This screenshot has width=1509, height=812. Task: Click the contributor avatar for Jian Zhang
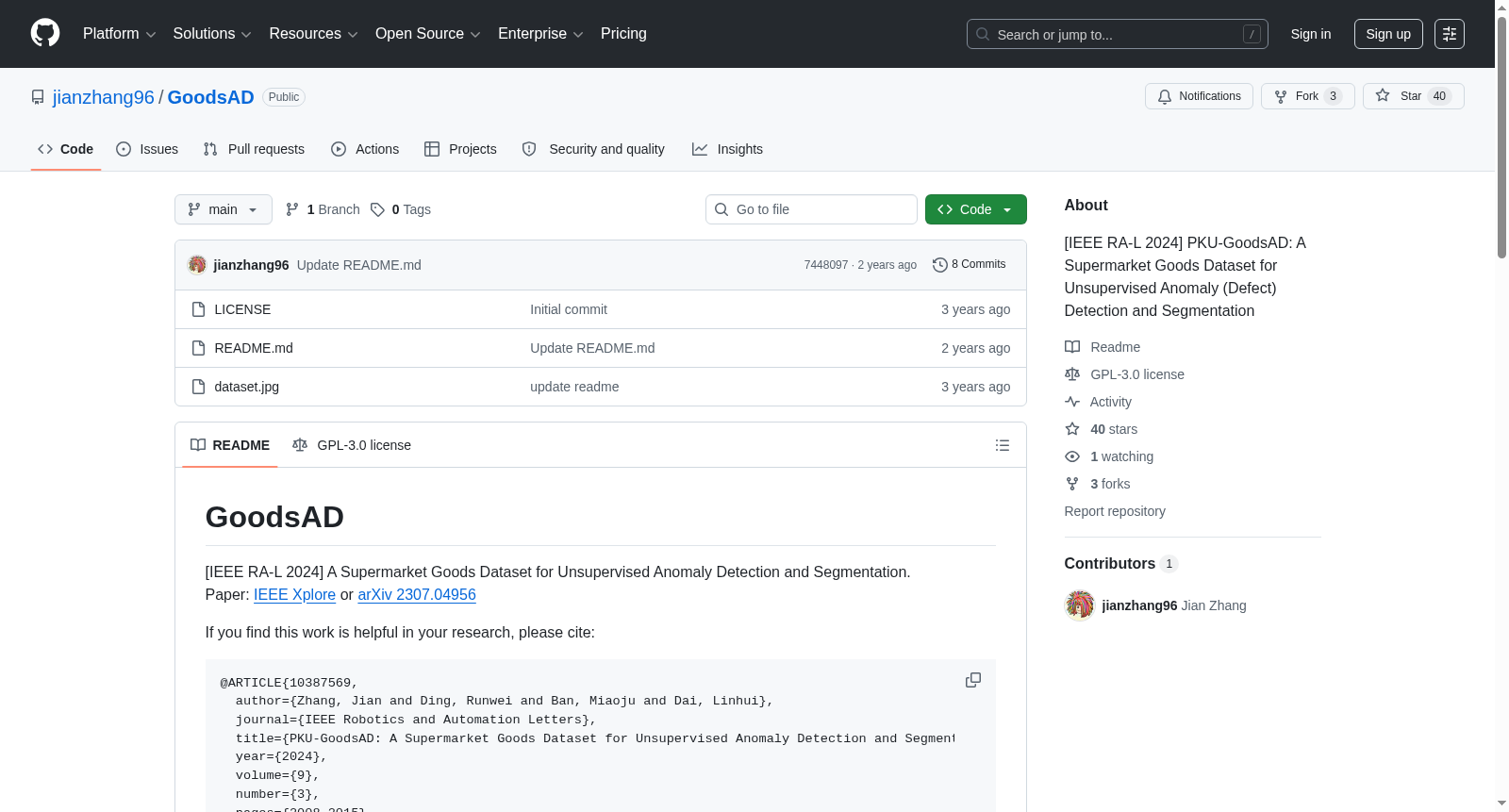[x=1080, y=605]
